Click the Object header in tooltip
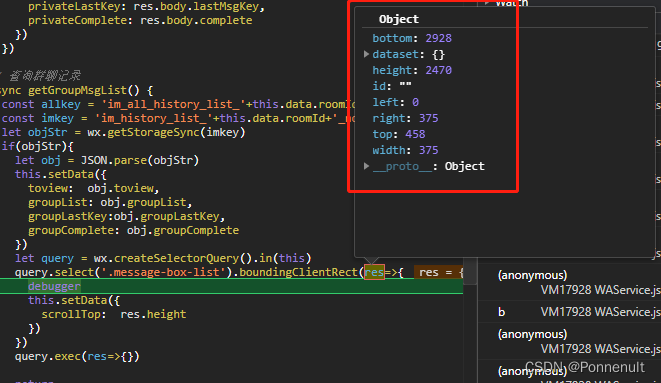 point(399,19)
